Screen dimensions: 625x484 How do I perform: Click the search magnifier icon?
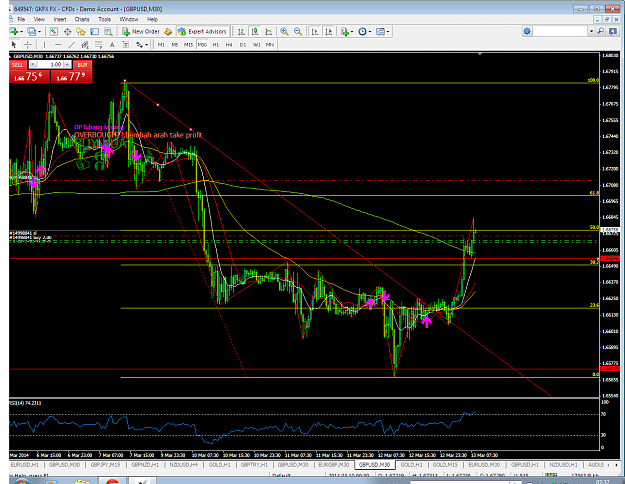coord(601,31)
